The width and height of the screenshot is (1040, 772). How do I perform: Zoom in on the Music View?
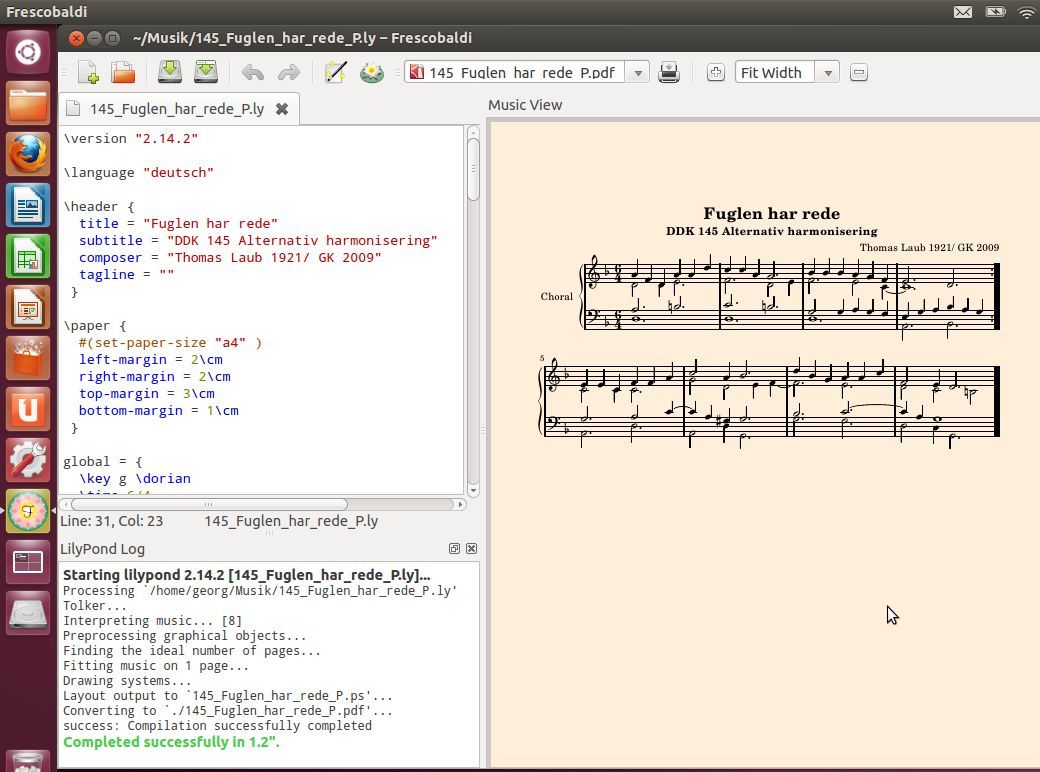click(x=716, y=72)
